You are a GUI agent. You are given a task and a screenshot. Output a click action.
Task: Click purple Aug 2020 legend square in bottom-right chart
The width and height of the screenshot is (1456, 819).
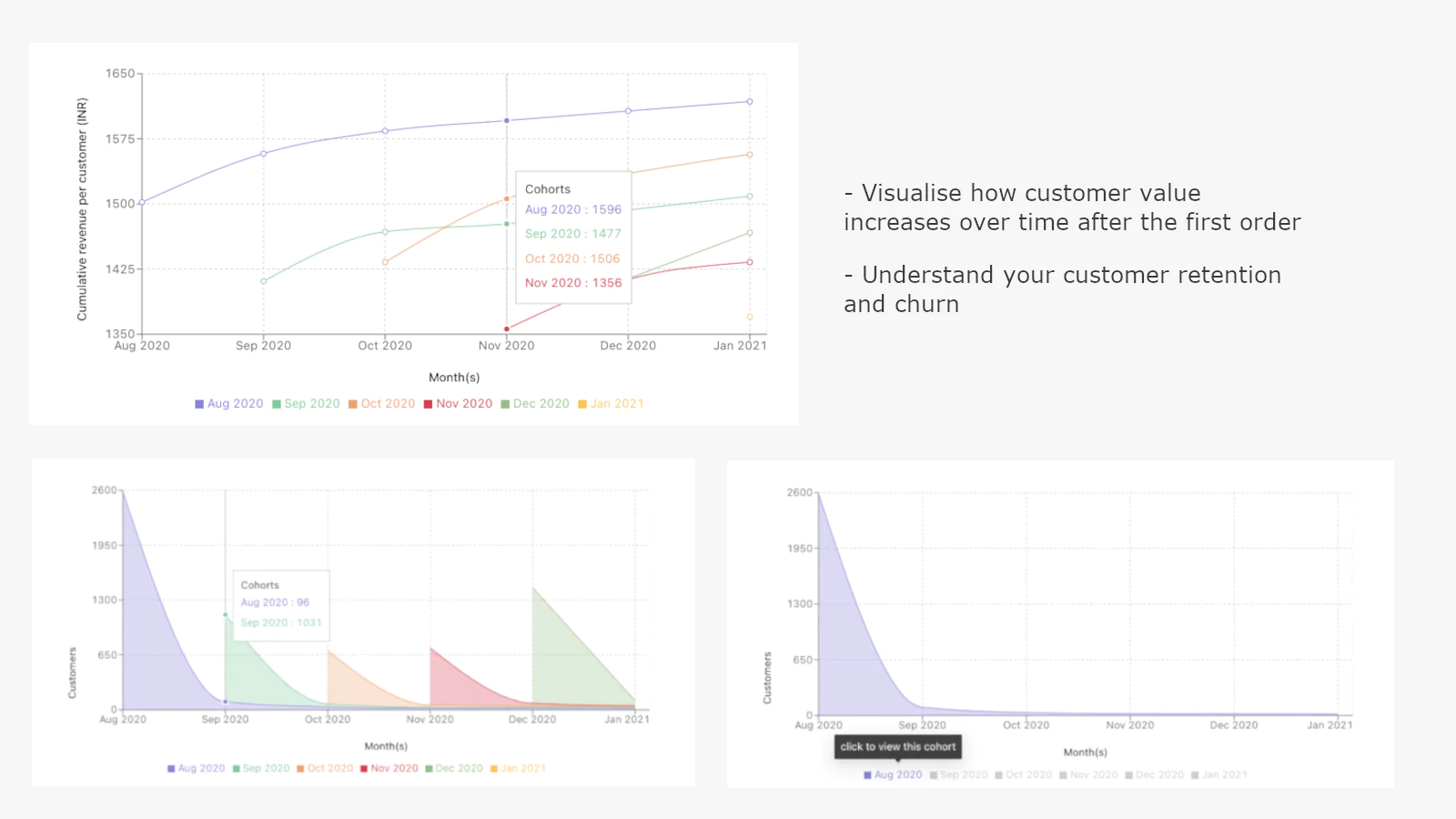(x=868, y=775)
